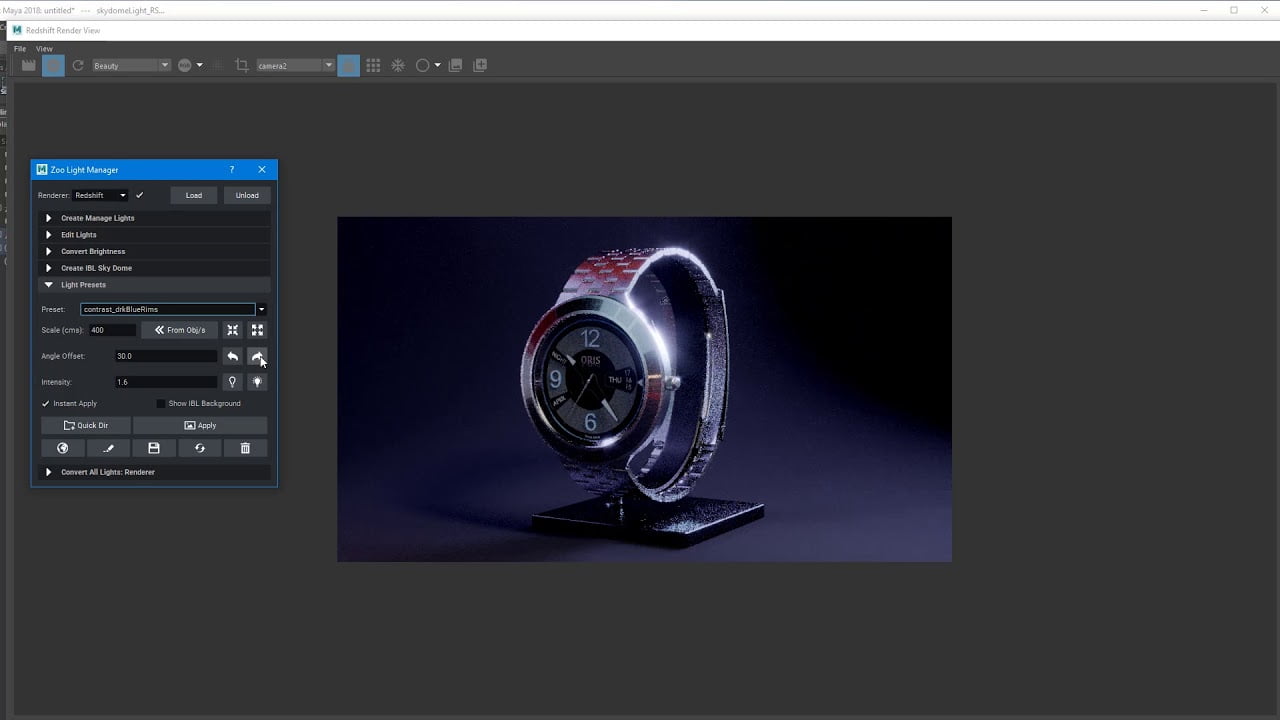Click the scale up expand arrows icon
This screenshot has height=720, width=1280.
click(257, 330)
